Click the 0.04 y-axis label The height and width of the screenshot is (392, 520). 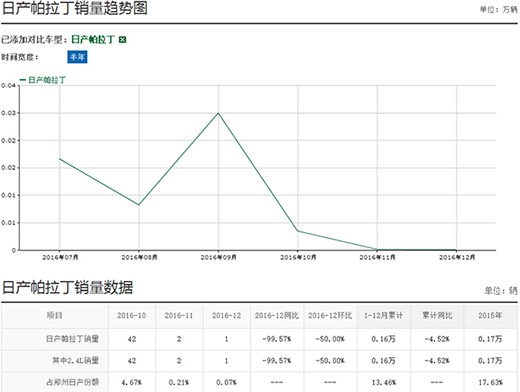point(8,86)
